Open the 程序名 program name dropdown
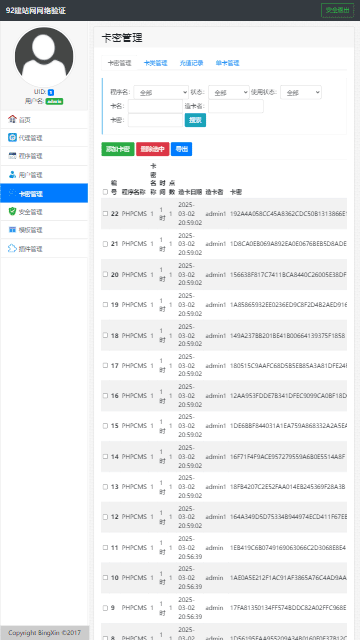360x640 pixels. 161,92
